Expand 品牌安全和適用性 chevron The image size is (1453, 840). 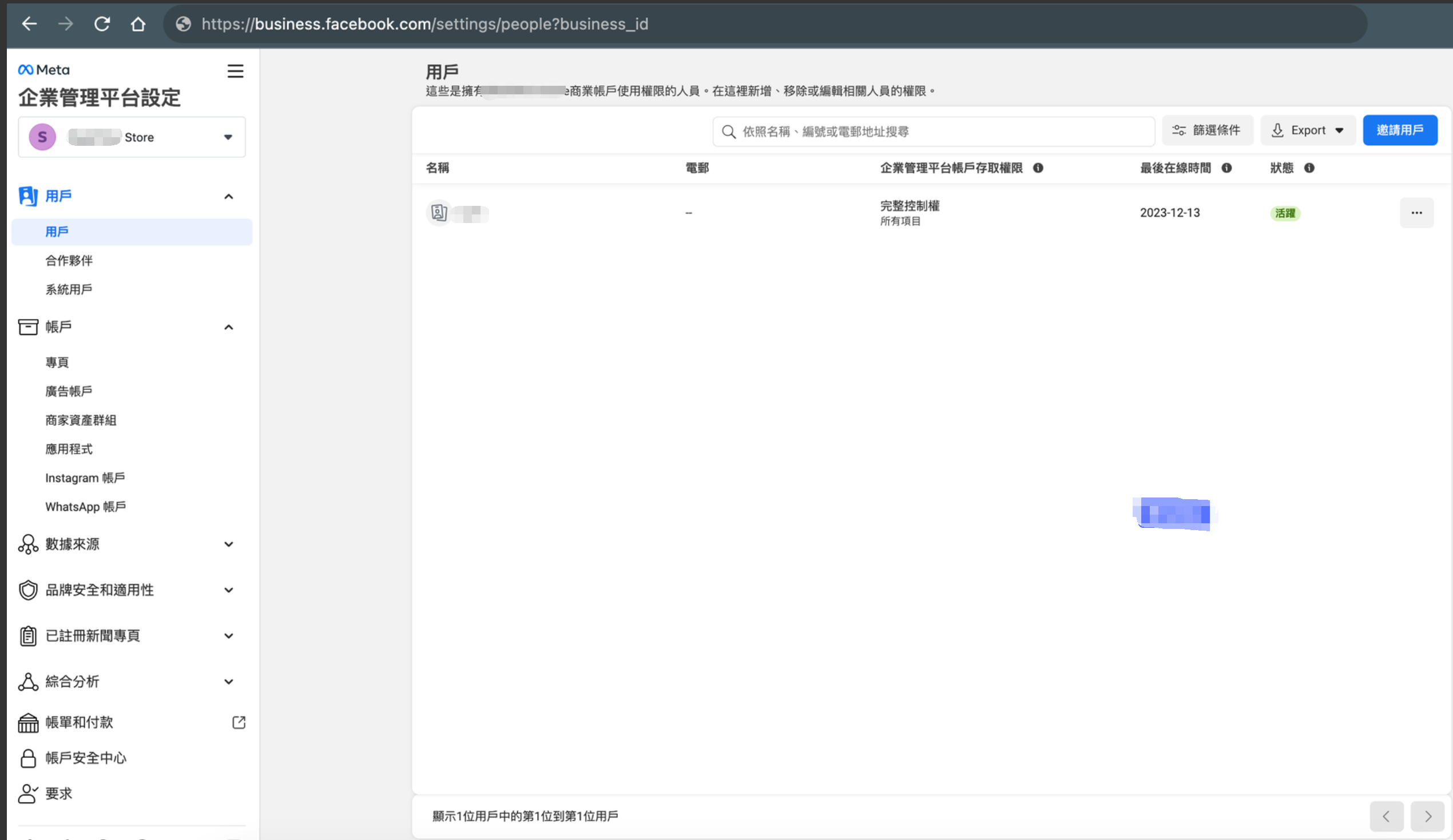coord(229,590)
